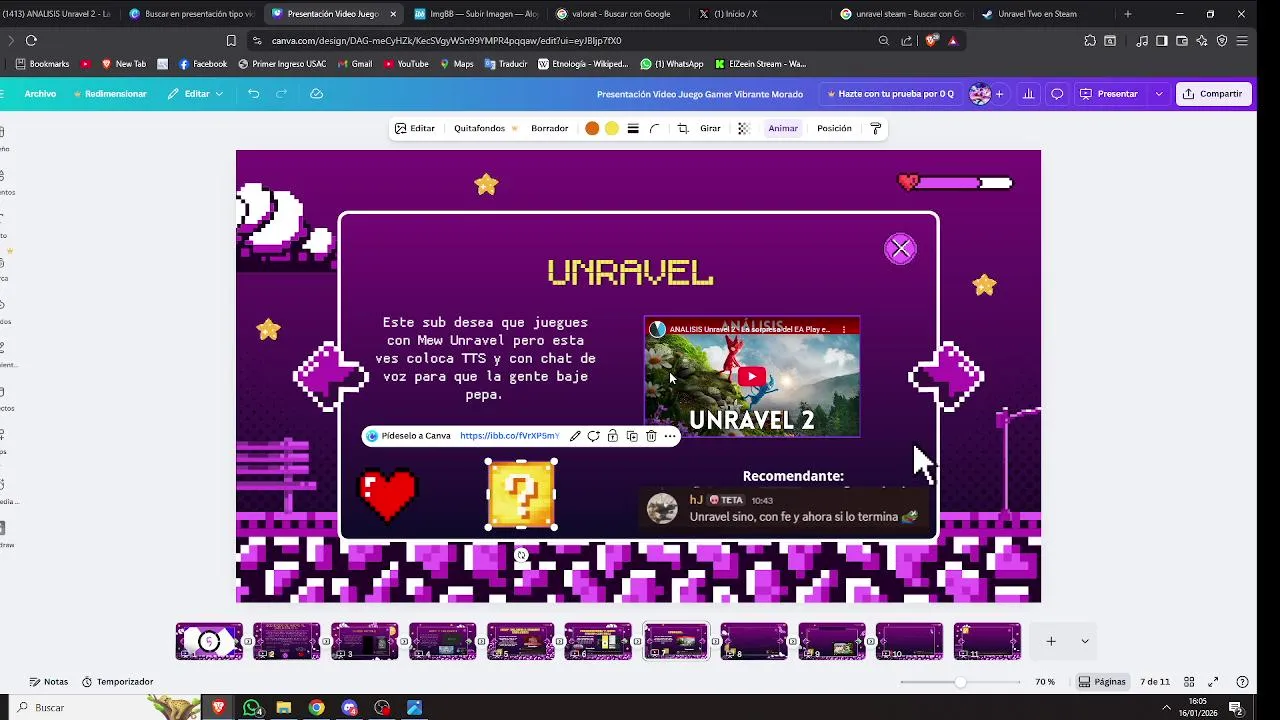Expand the Presentar options dropdown arrow
This screenshot has height=720, width=1280.
pyautogui.click(x=1159, y=94)
